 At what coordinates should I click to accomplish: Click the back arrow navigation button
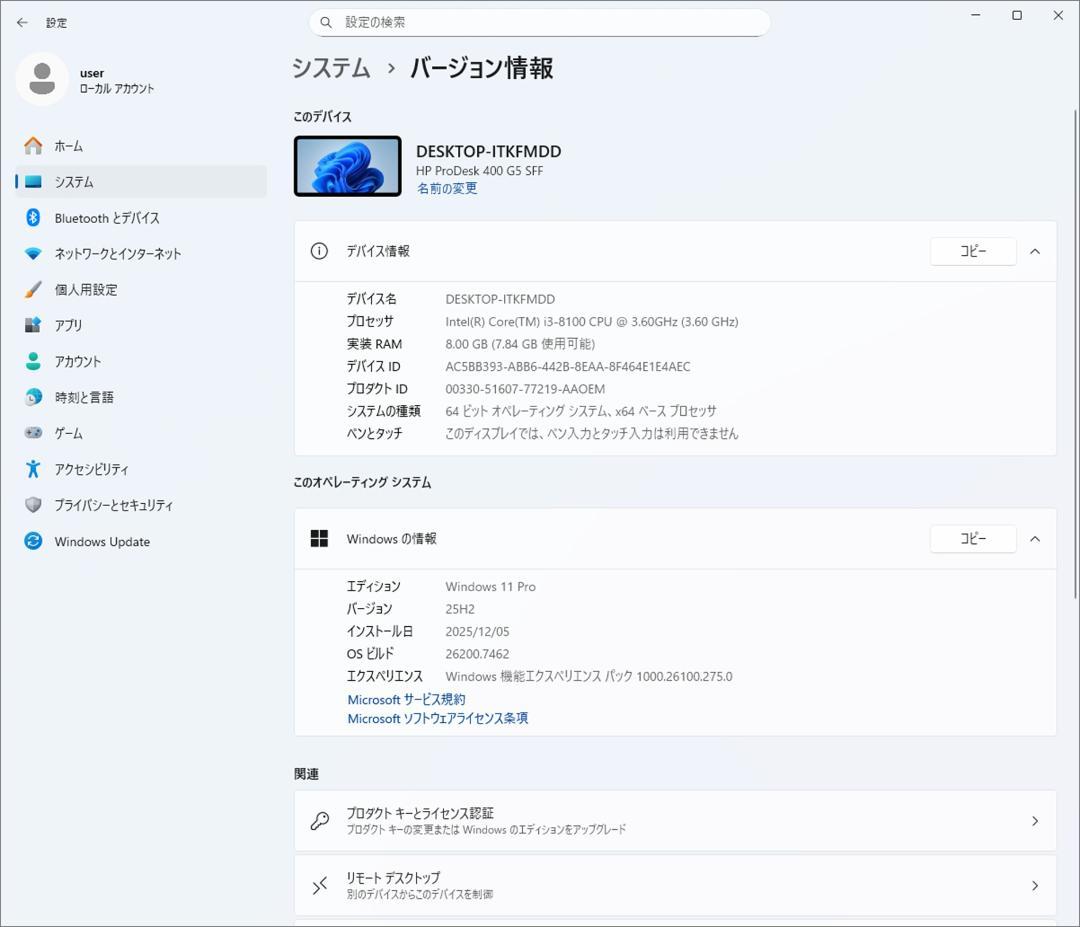tap(22, 22)
